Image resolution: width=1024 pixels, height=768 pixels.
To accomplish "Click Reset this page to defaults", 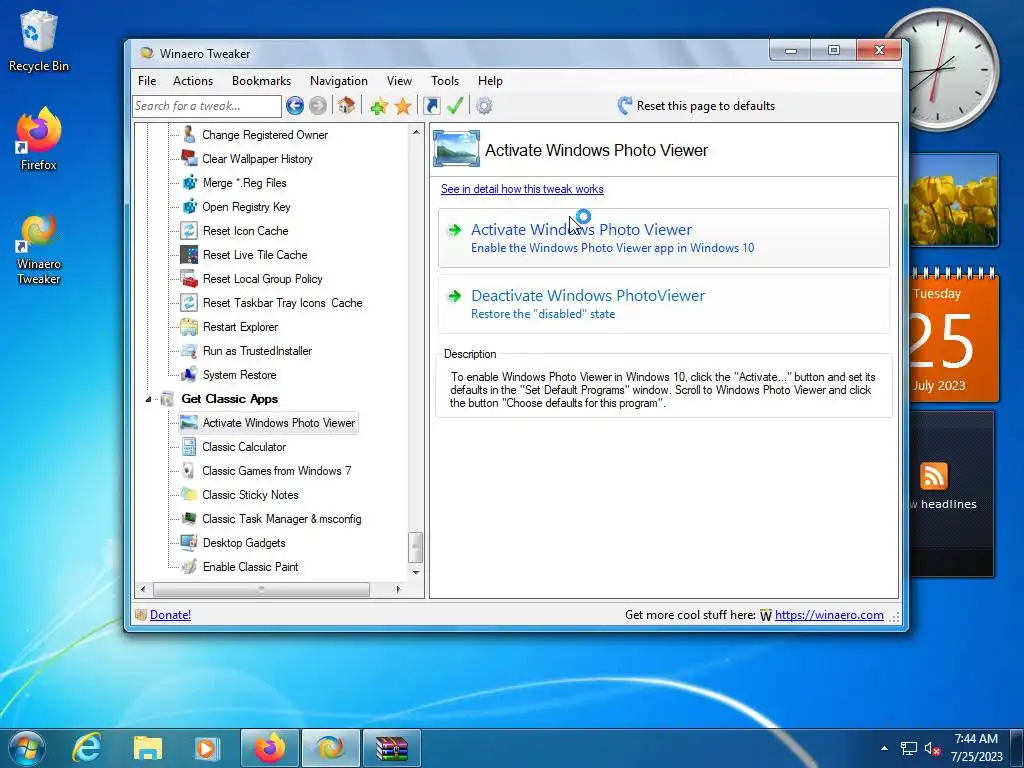I will [696, 106].
